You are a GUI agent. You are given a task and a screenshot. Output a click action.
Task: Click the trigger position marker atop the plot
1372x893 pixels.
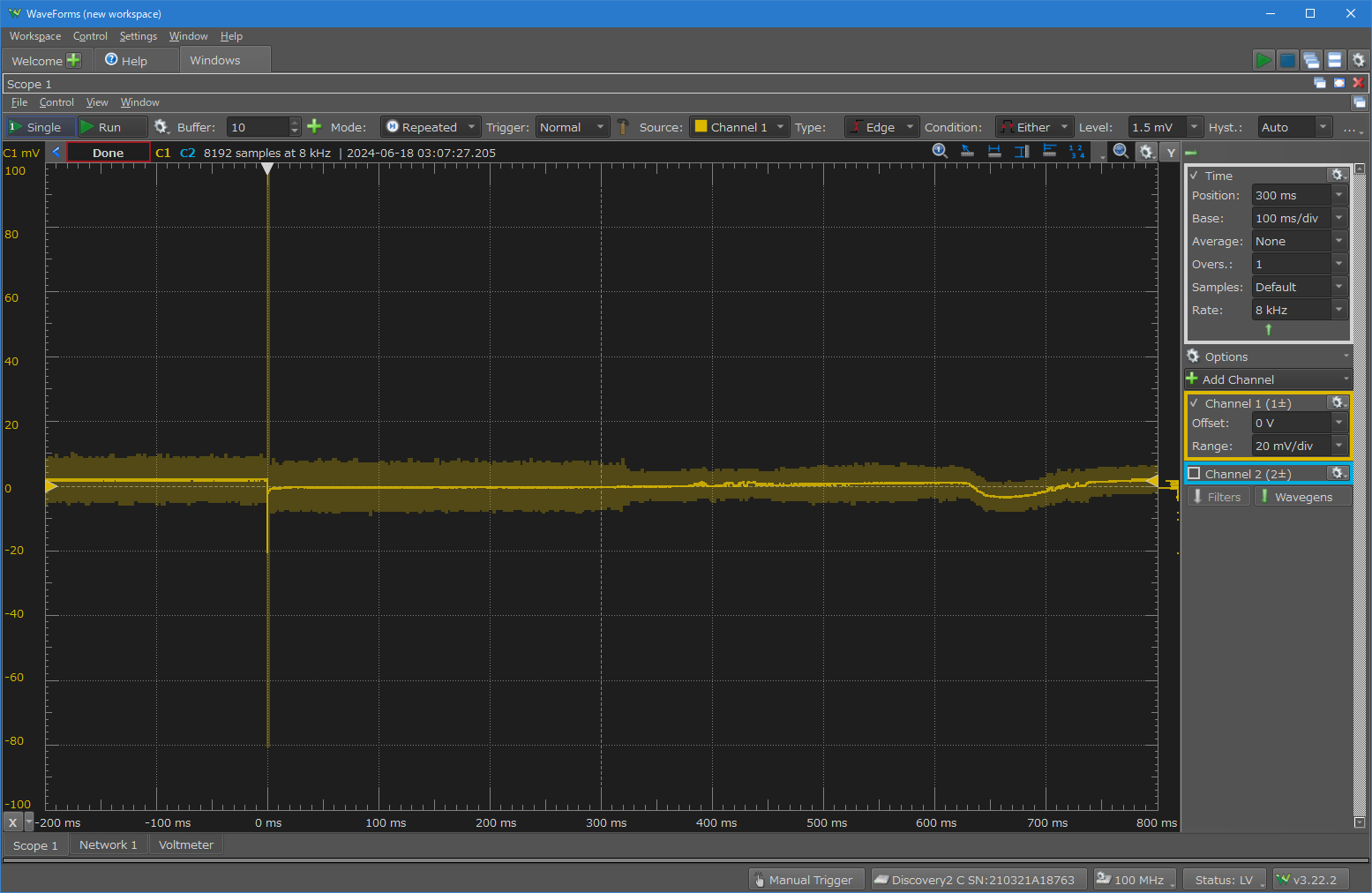tap(267, 168)
